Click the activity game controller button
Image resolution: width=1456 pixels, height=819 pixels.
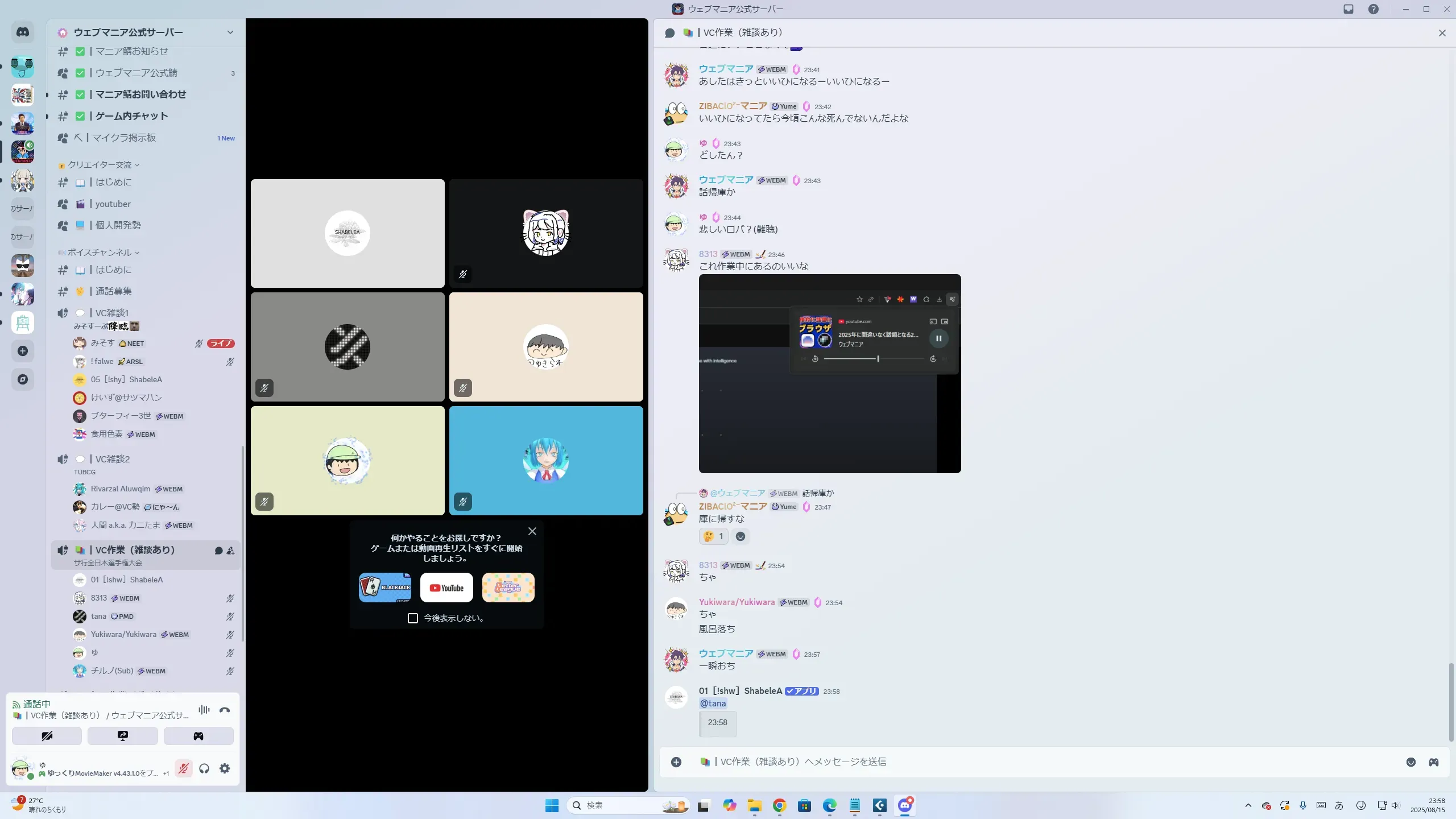click(x=198, y=736)
